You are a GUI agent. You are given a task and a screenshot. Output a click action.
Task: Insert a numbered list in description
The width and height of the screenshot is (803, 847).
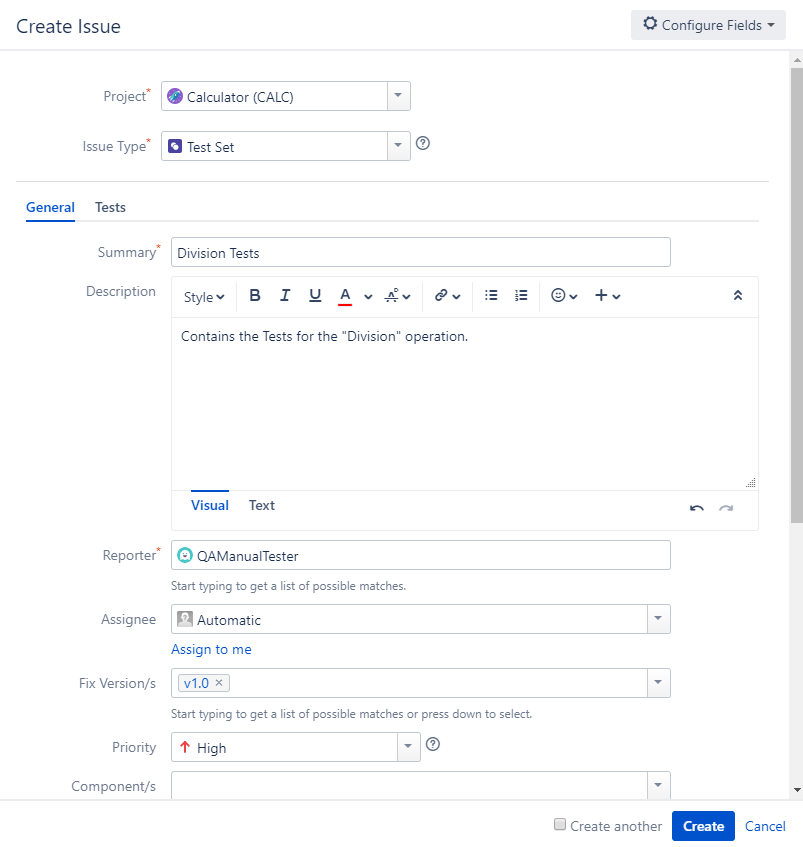click(521, 295)
